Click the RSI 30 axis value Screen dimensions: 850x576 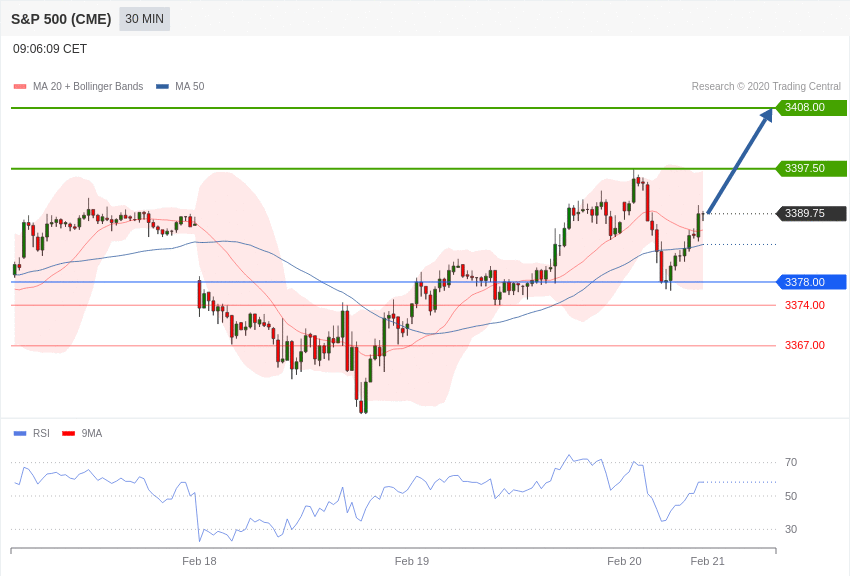(791, 529)
